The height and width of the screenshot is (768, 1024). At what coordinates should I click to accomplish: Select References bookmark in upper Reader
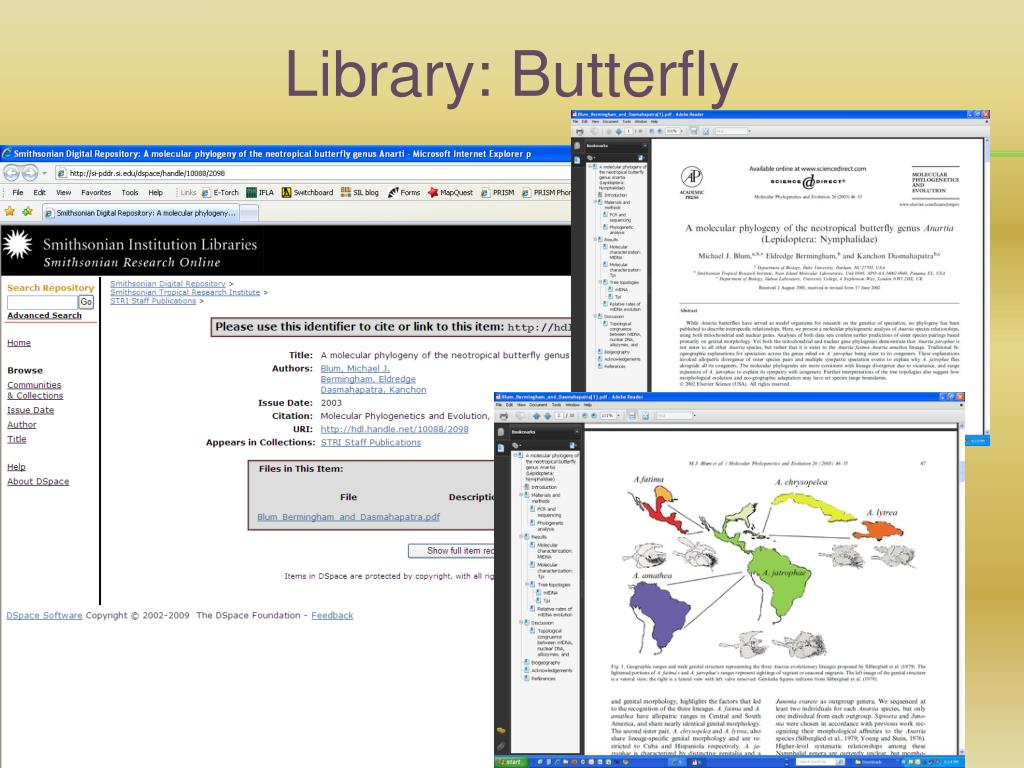point(615,366)
